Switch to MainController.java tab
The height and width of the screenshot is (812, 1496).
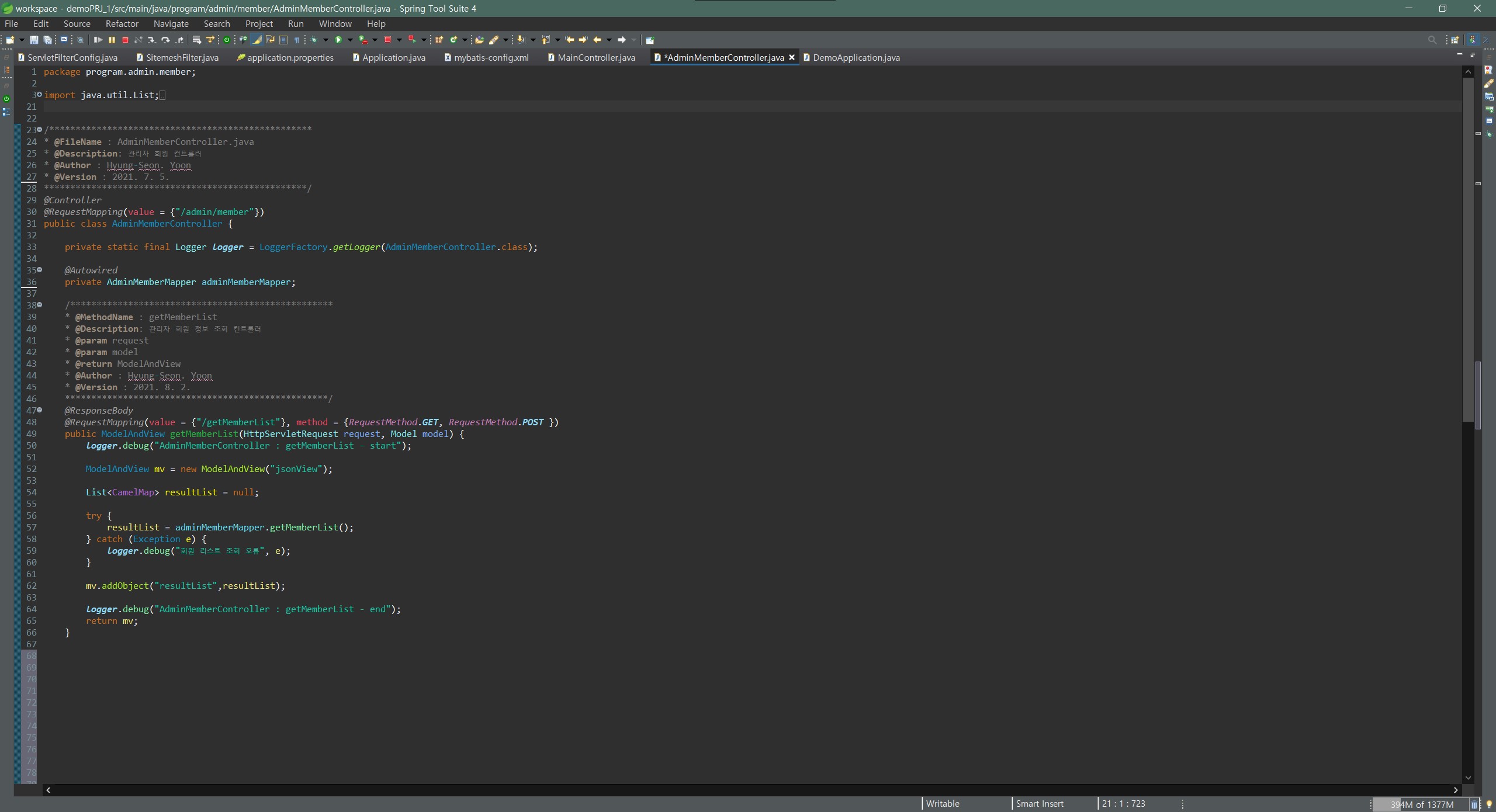[x=595, y=57]
